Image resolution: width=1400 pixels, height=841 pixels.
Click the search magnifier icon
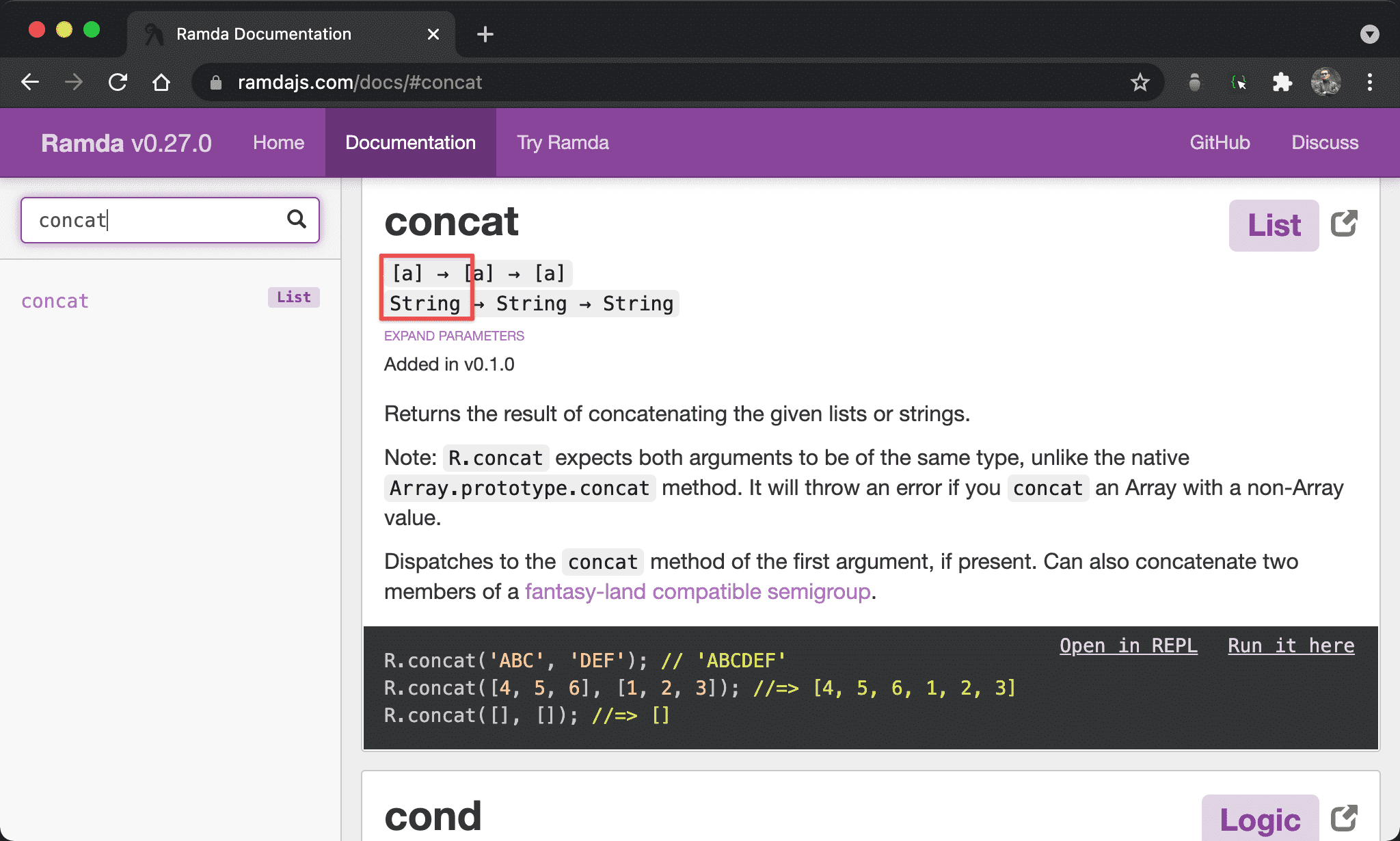pyautogui.click(x=296, y=219)
